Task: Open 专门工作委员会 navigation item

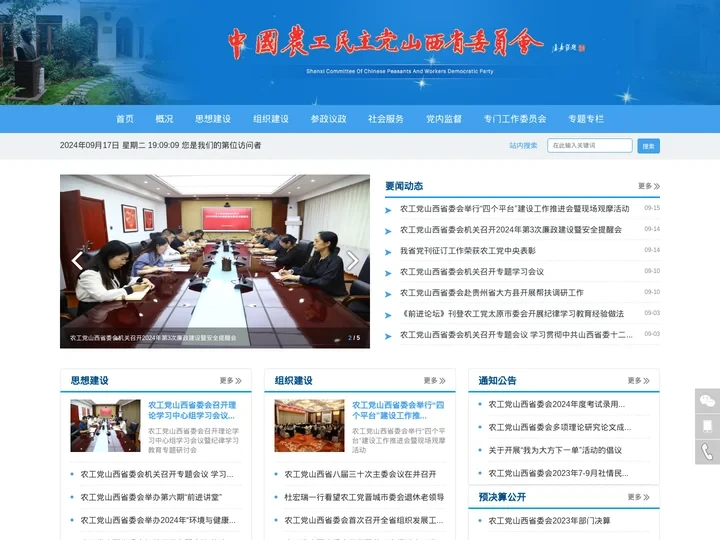Action: (x=515, y=119)
